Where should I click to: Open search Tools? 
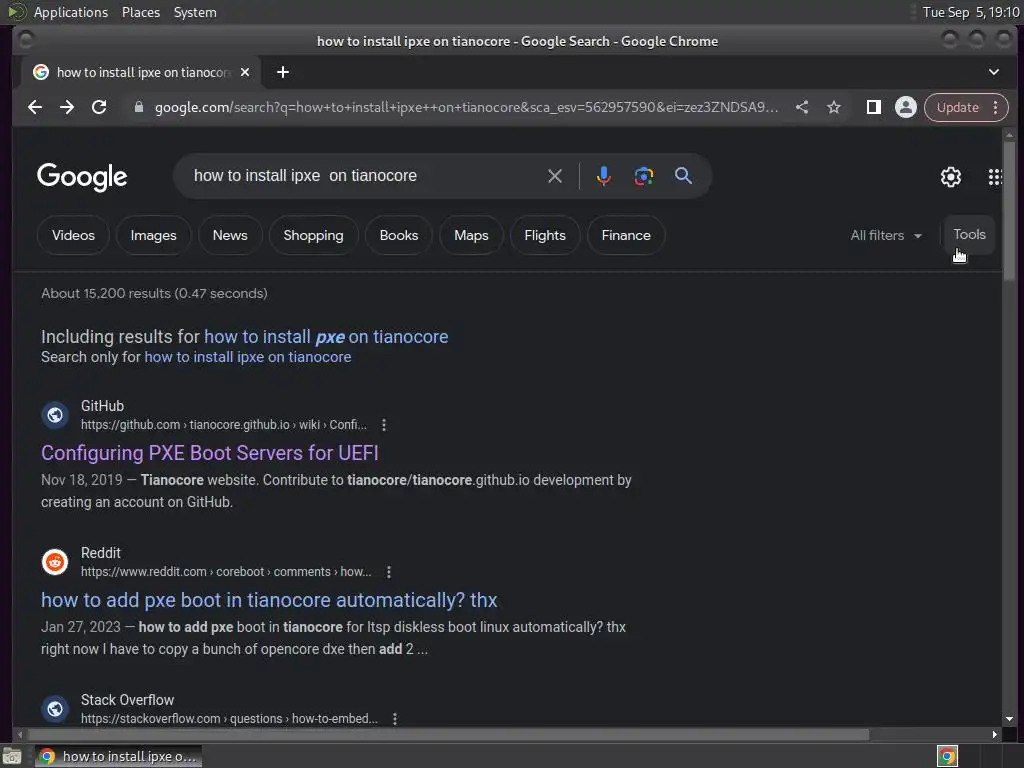pos(969,234)
